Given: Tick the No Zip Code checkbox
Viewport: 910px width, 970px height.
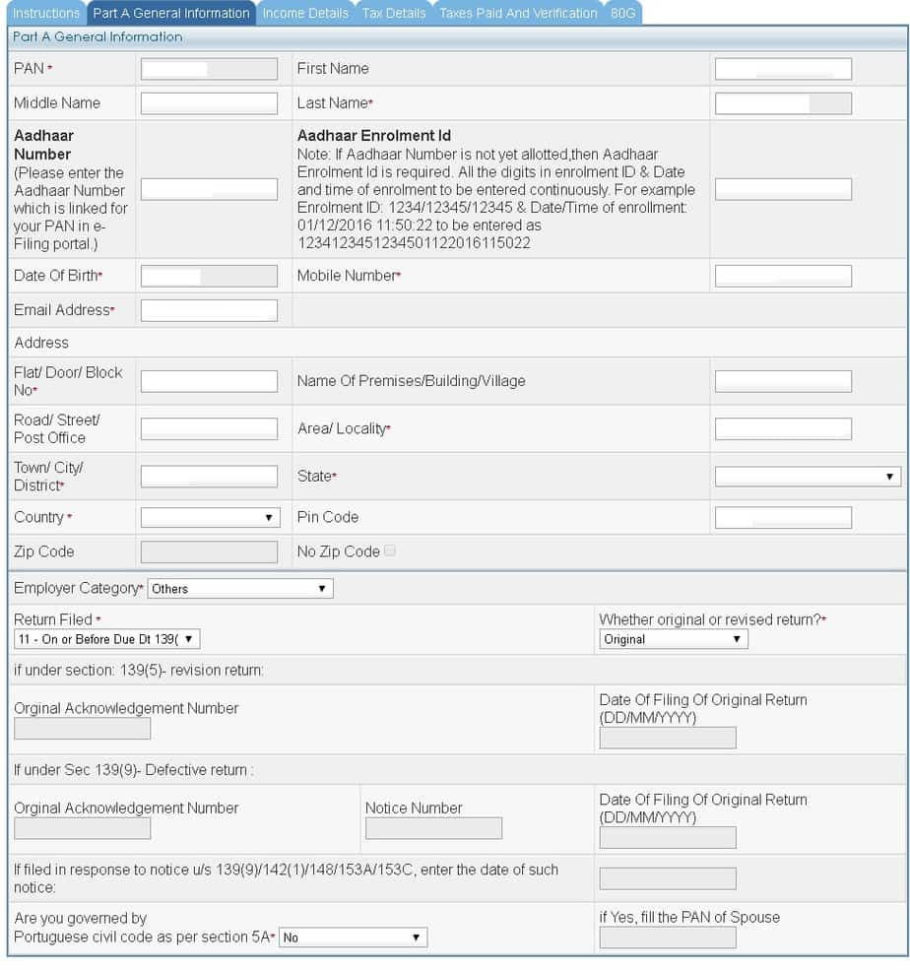Looking at the screenshot, I should click(x=388, y=551).
